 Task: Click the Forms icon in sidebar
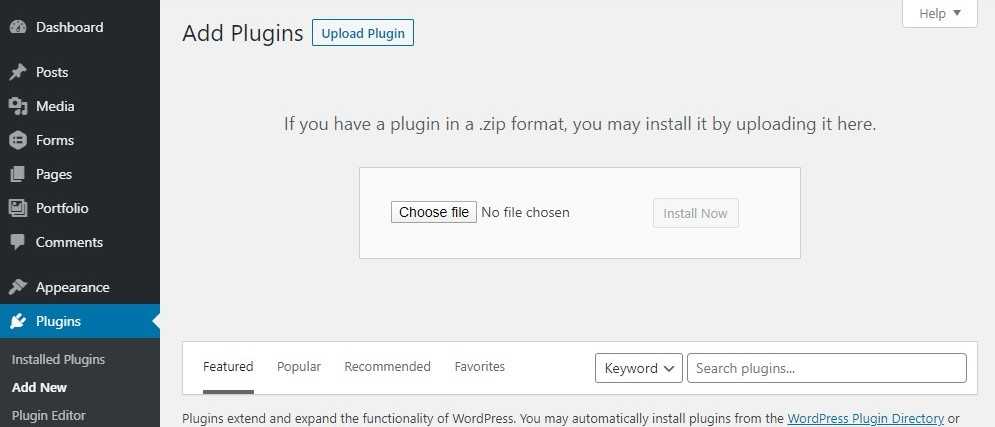tap(18, 140)
